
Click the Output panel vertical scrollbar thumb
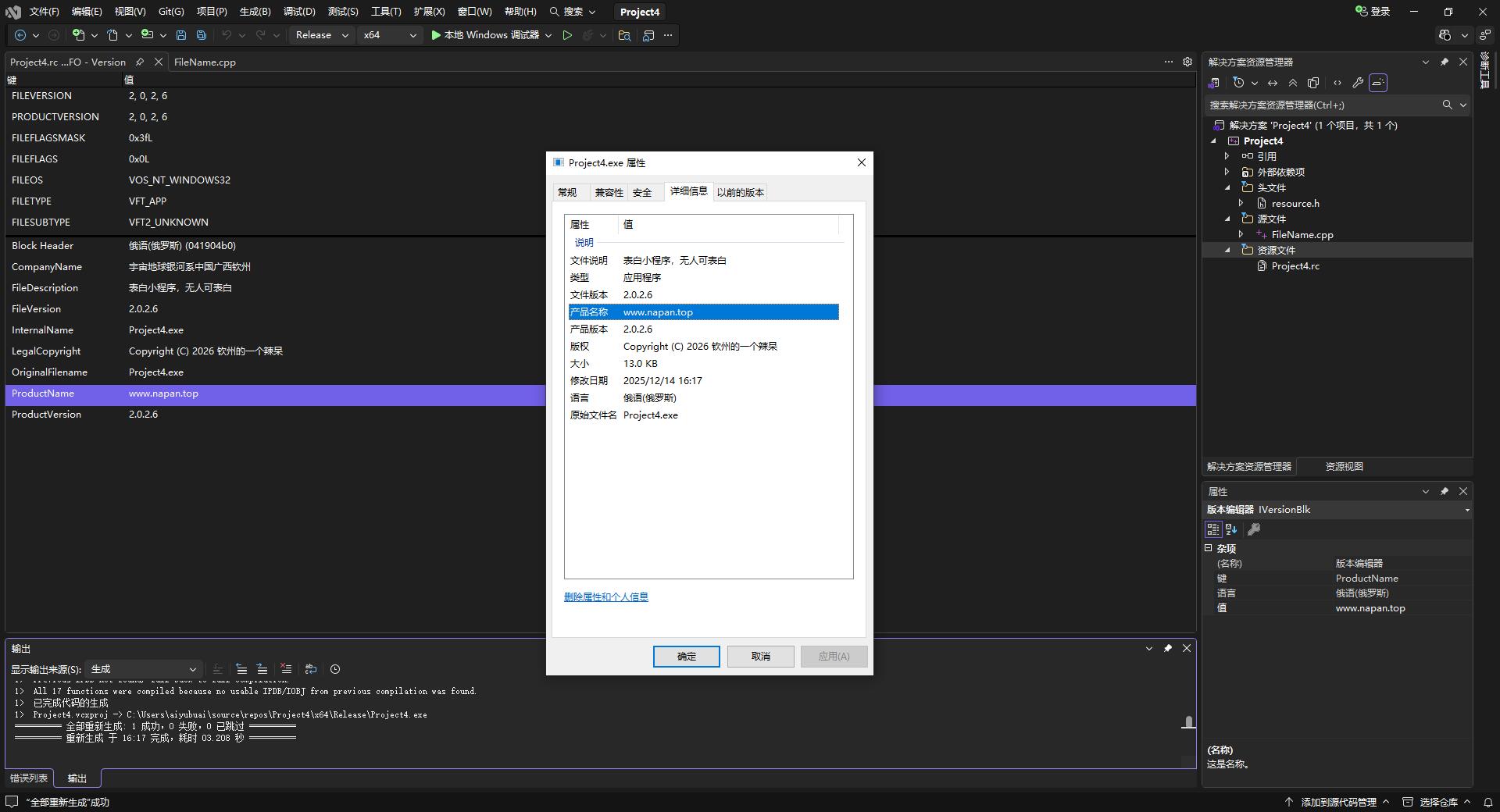[1188, 722]
